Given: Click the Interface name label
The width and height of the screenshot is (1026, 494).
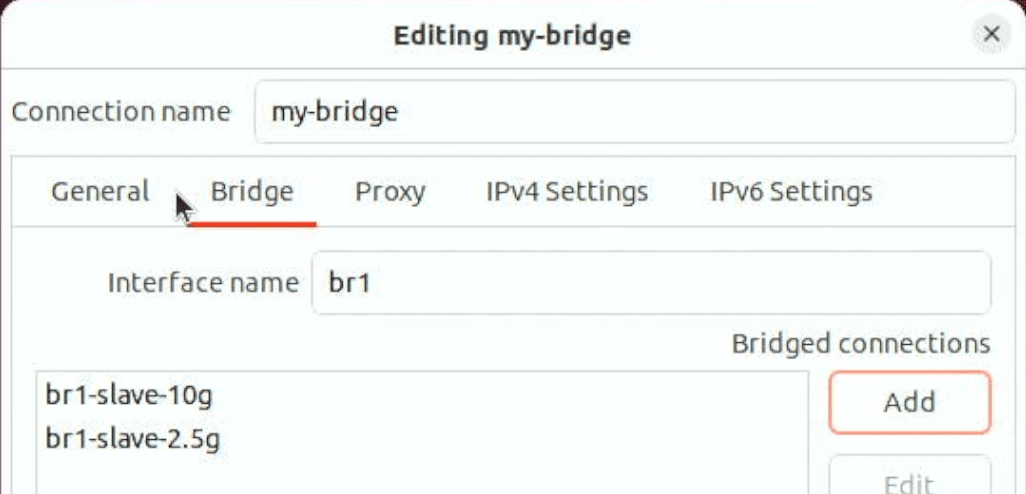Looking at the screenshot, I should click(203, 283).
